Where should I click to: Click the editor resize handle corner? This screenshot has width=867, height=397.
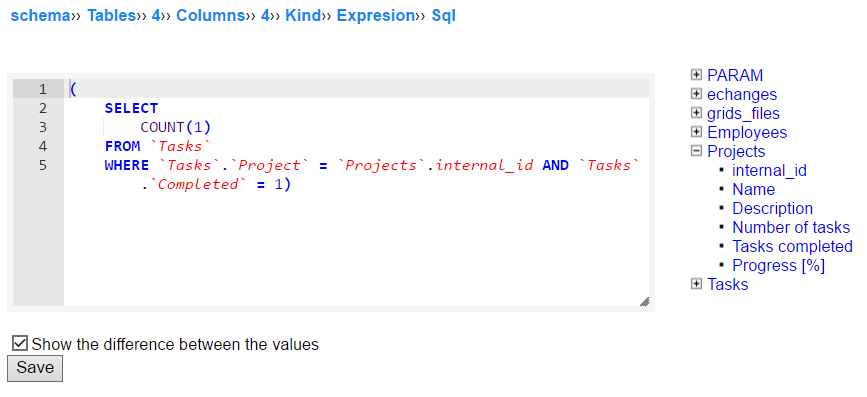point(644,301)
